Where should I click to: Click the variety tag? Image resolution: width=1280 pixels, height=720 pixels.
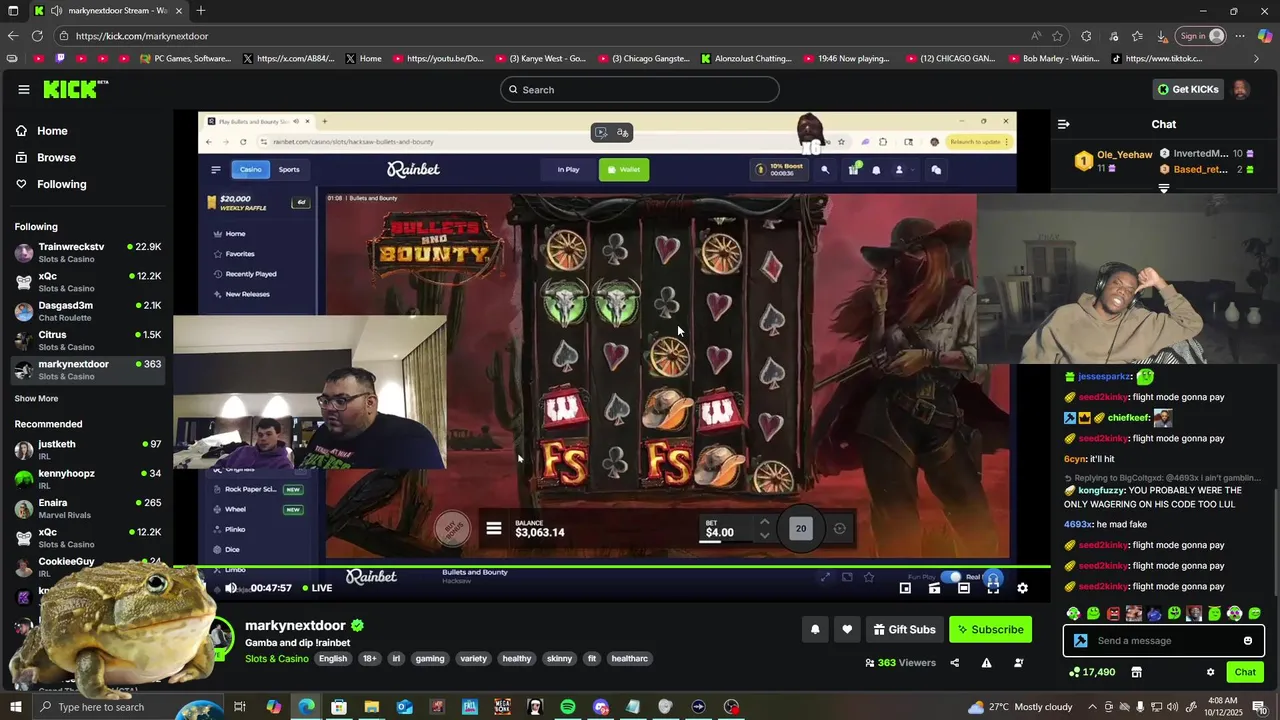coord(473,659)
